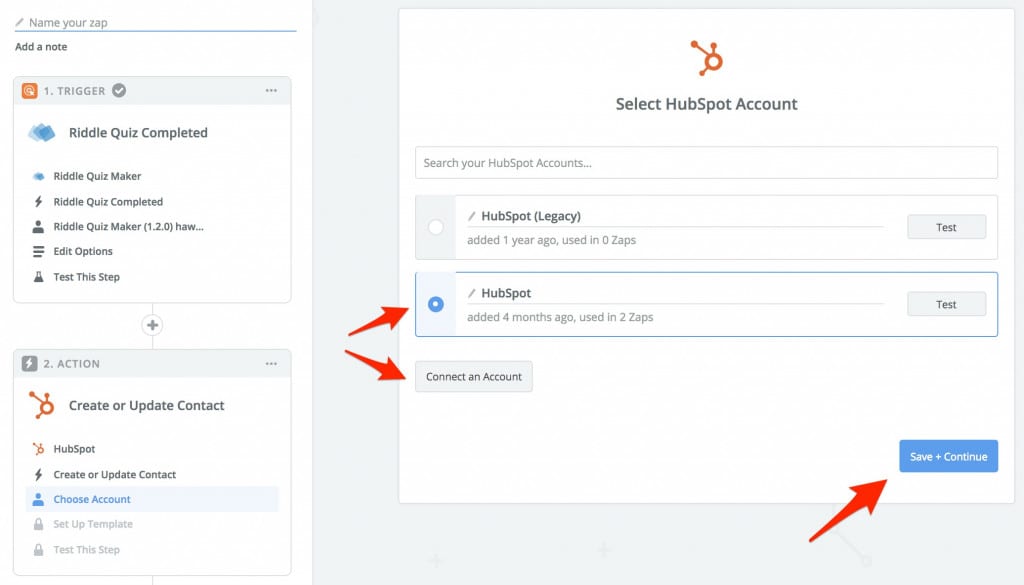Open the action step three-dot menu
The image size is (1024, 585).
coord(271,364)
